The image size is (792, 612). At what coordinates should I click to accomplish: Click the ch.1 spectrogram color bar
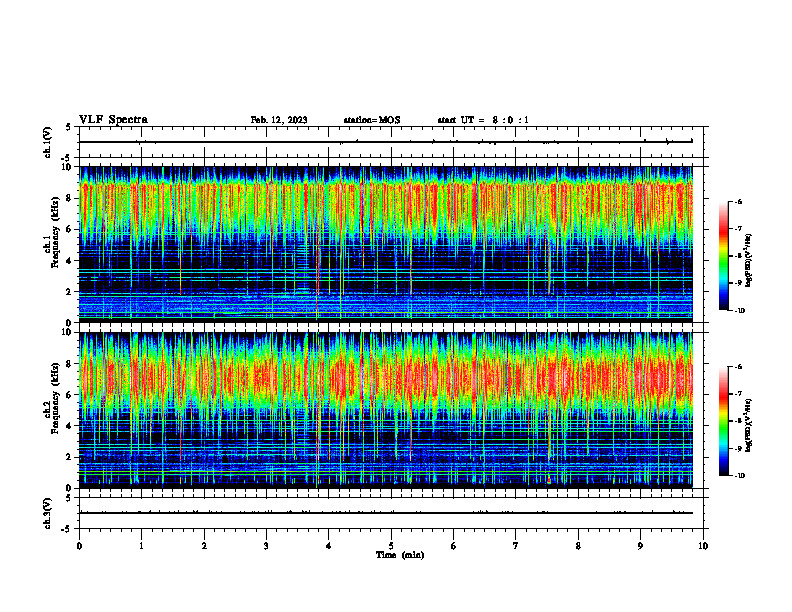click(x=723, y=256)
